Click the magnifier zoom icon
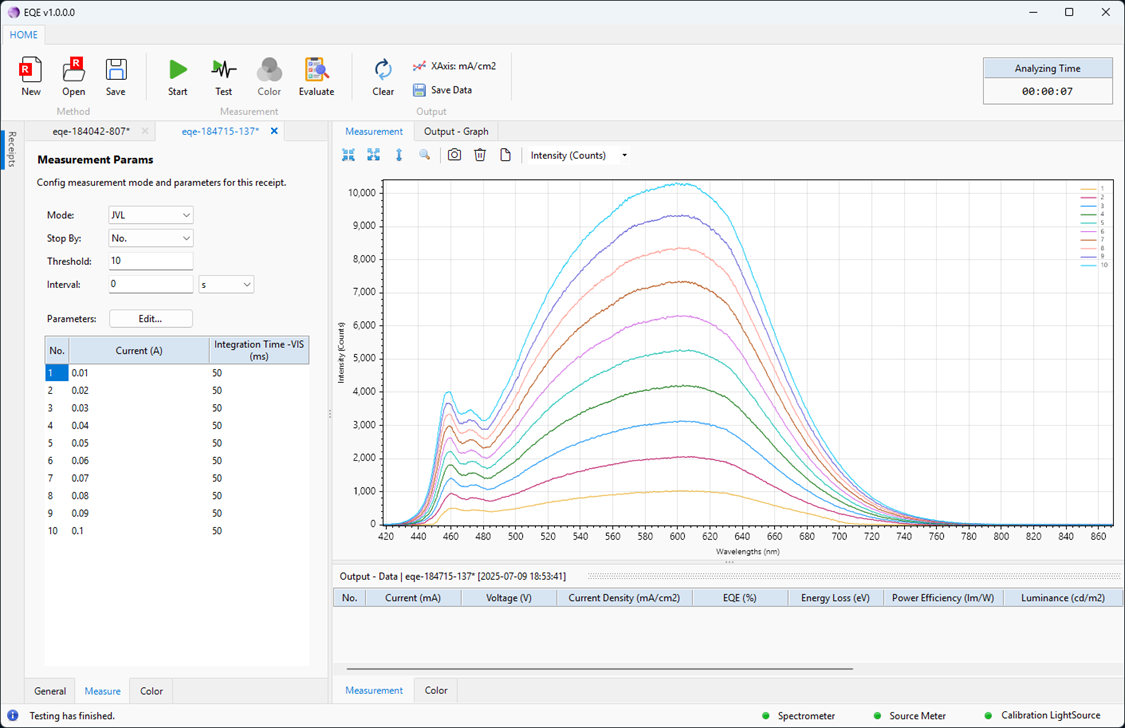The height and width of the screenshot is (728, 1125). pyautogui.click(x=424, y=155)
